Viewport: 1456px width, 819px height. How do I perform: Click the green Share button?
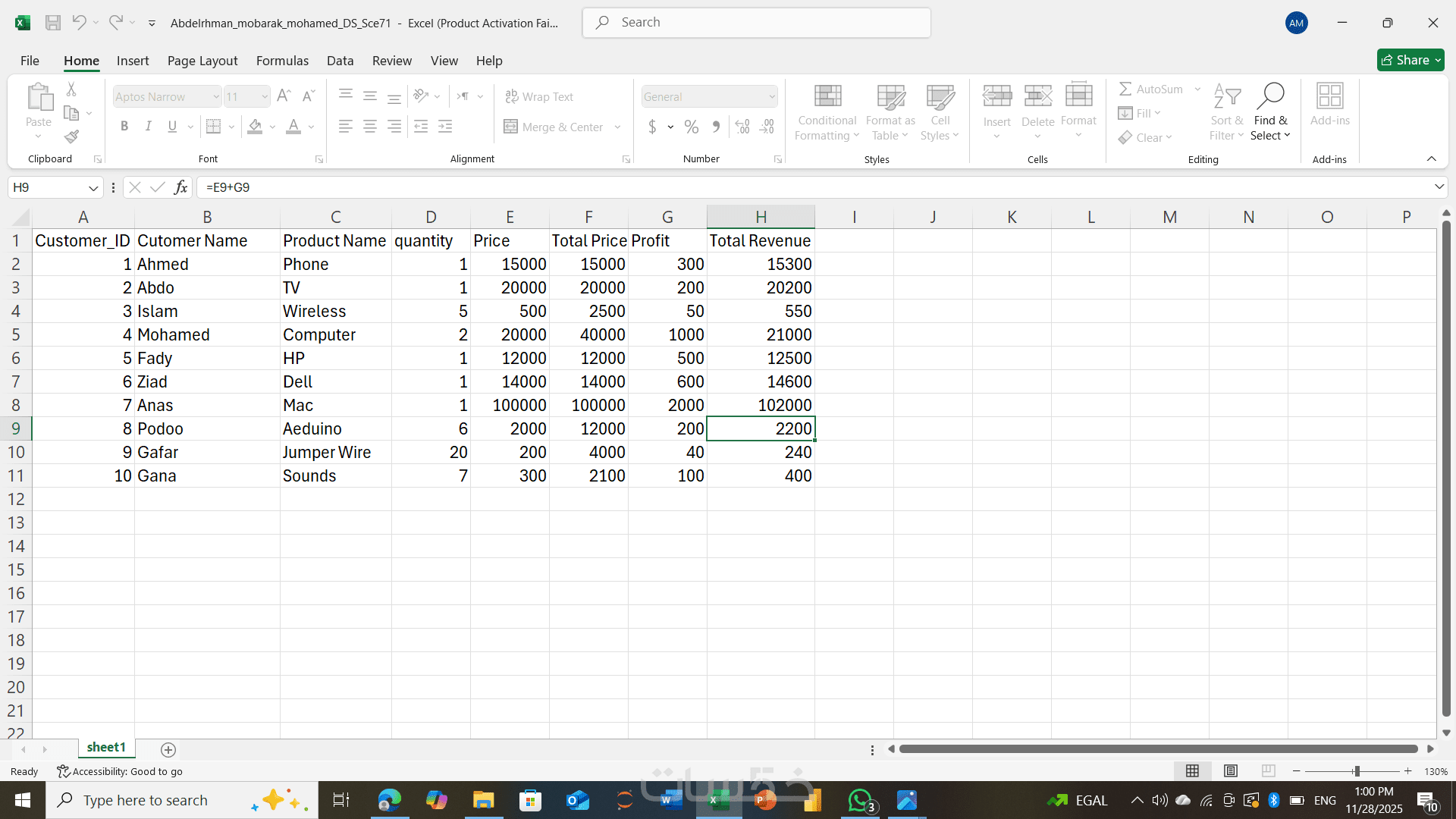point(1410,60)
